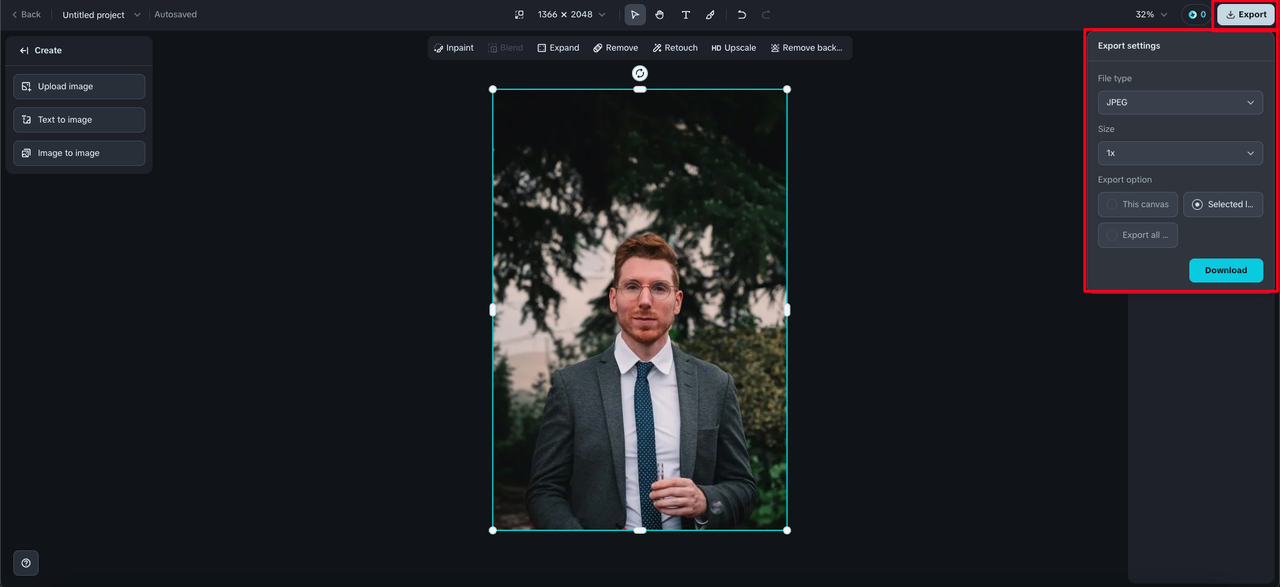View the credits counter showing 0

click(1196, 15)
